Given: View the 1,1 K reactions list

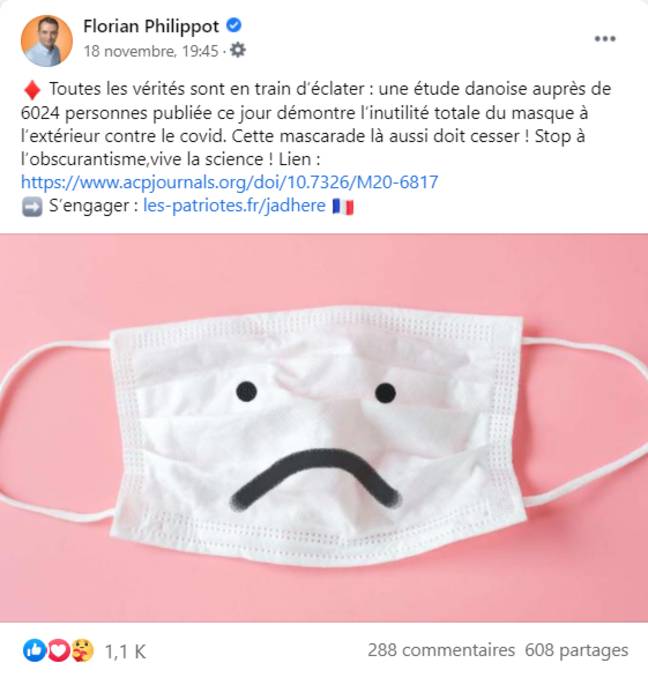Looking at the screenshot, I should coord(126,651).
